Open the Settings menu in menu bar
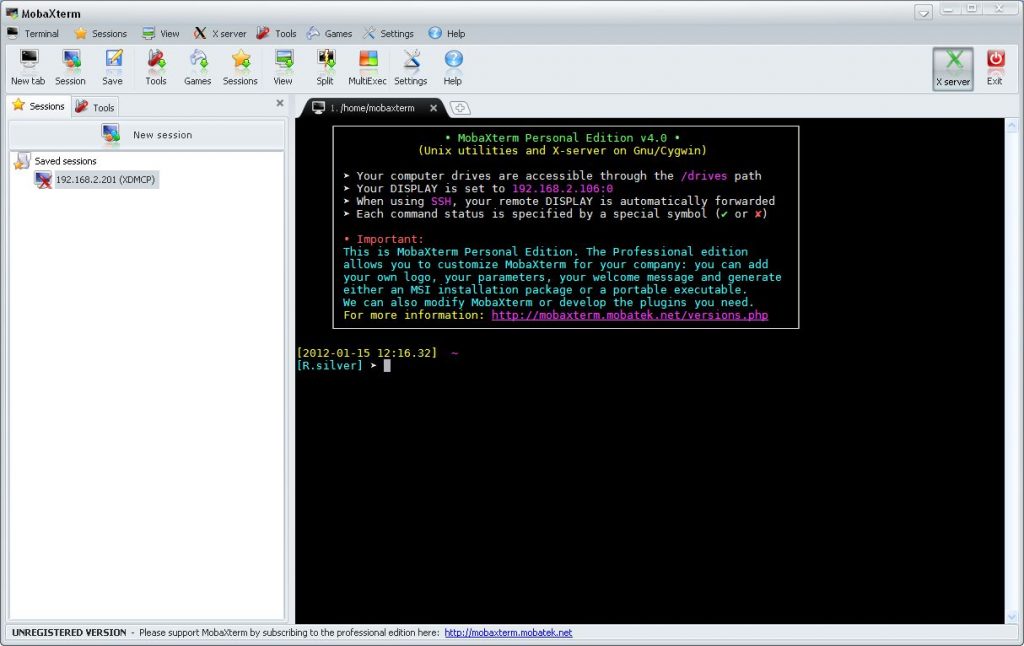 [389, 33]
